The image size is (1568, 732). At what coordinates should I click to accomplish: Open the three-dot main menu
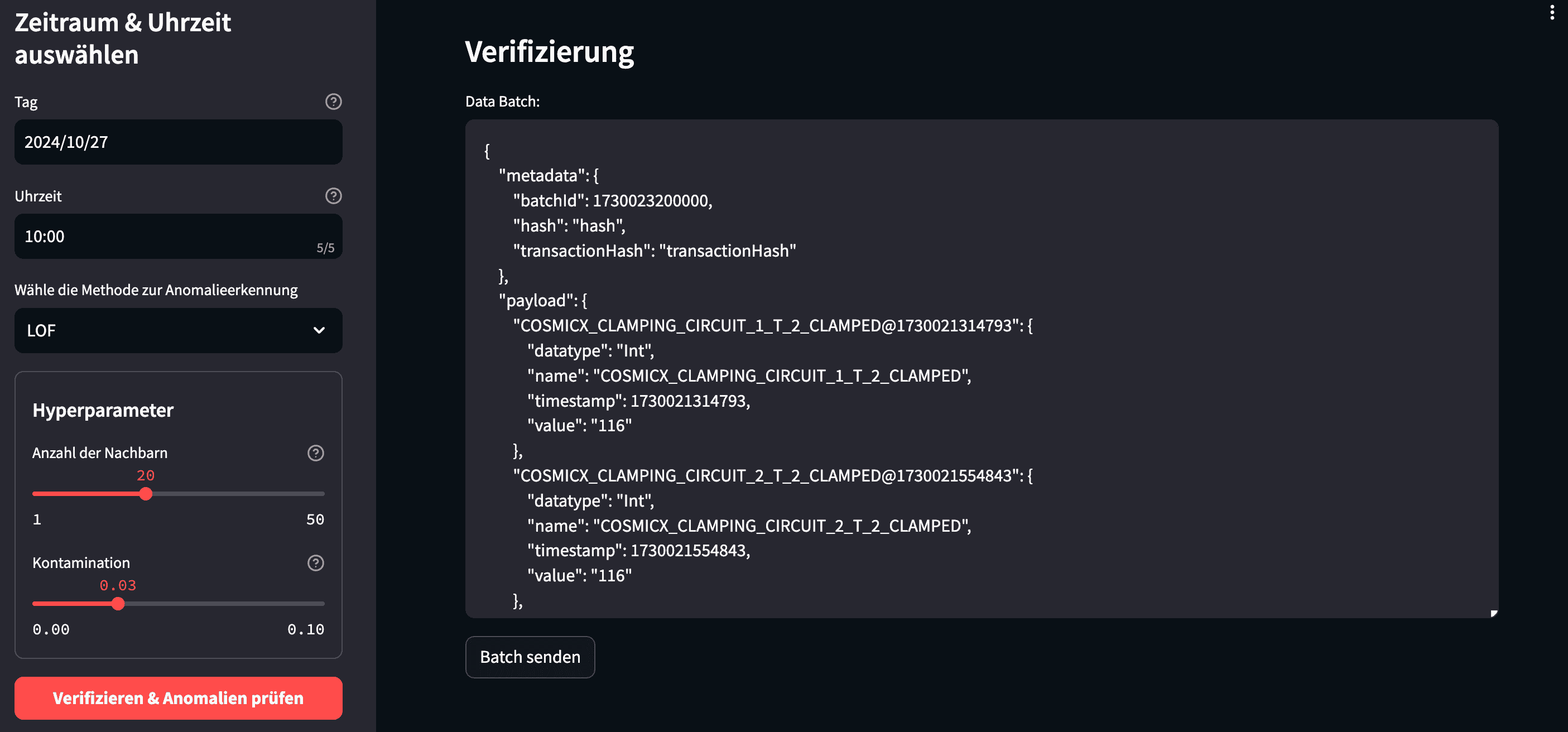[1552, 12]
